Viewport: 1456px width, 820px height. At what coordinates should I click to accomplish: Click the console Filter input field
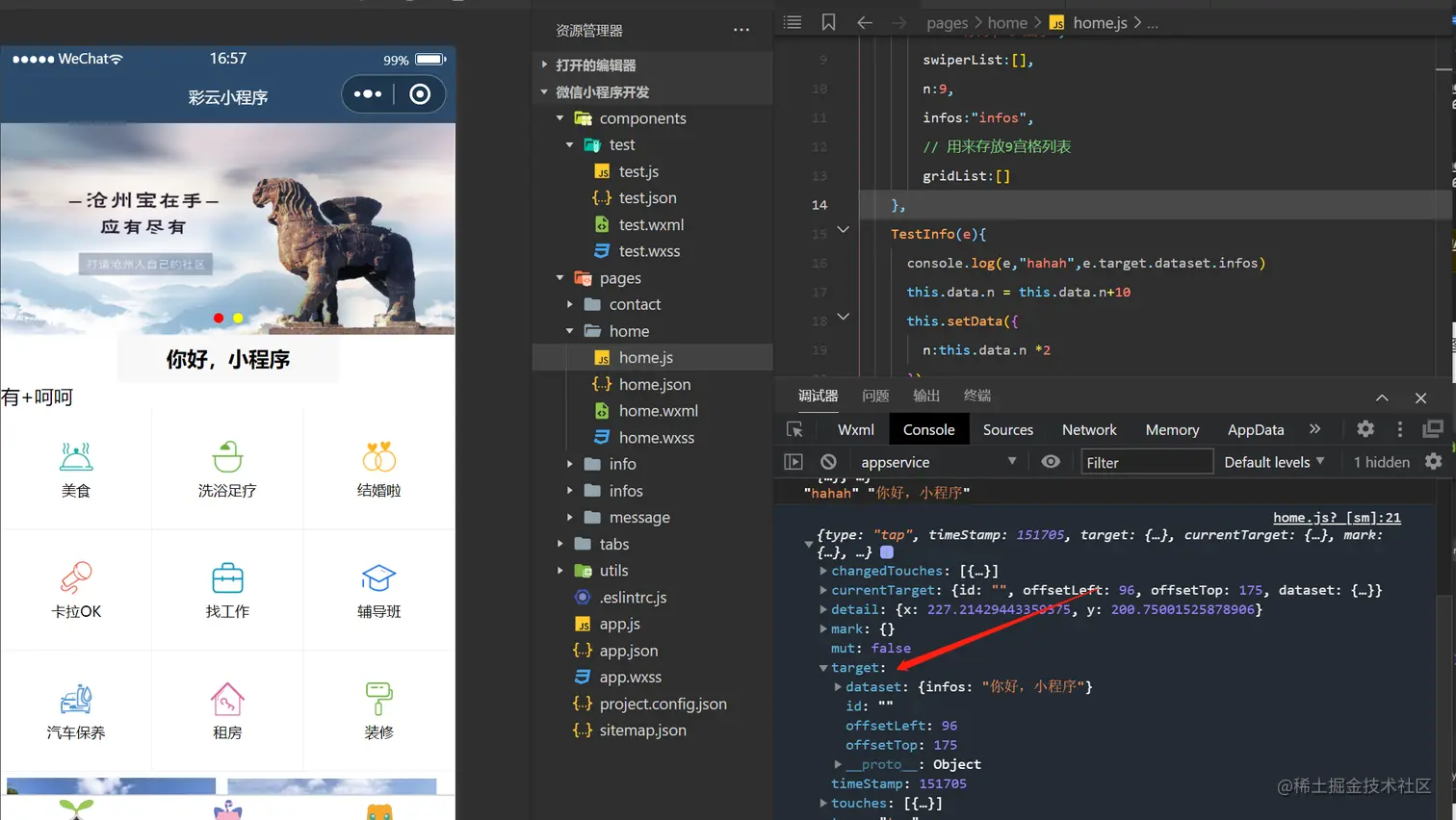pyautogui.click(x=1146, y=463)
